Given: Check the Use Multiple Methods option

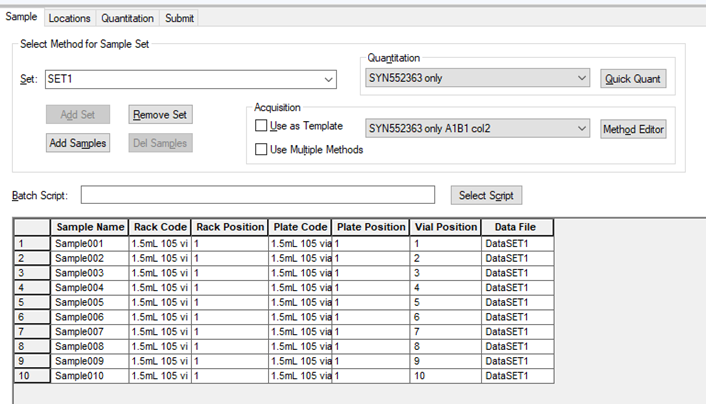Looking at the screenshot, I should tap(262, 150).
